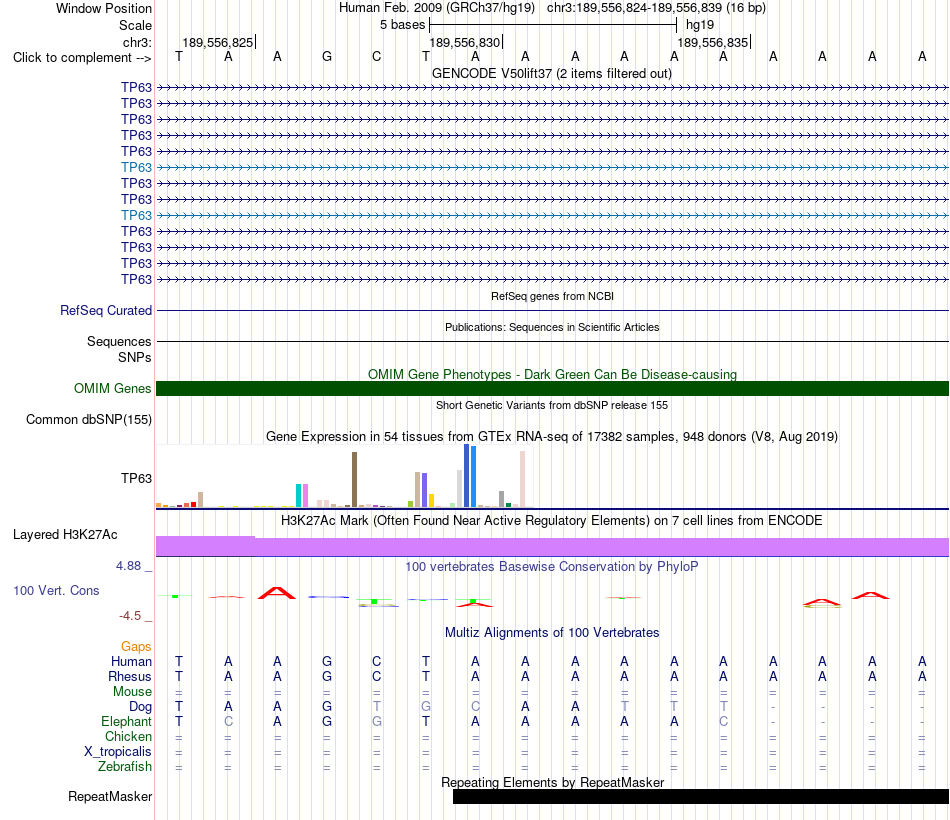Select the X_tropicalis alignment row label

[x=118, y=752]
